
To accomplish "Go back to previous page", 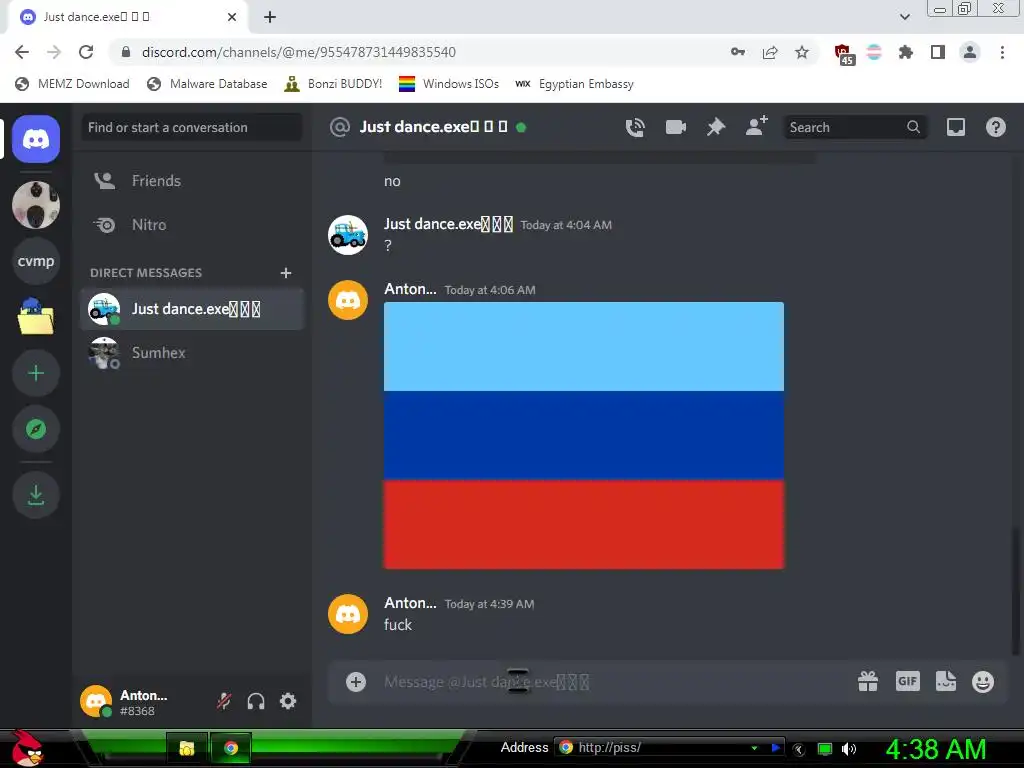I will coord(22,52).
